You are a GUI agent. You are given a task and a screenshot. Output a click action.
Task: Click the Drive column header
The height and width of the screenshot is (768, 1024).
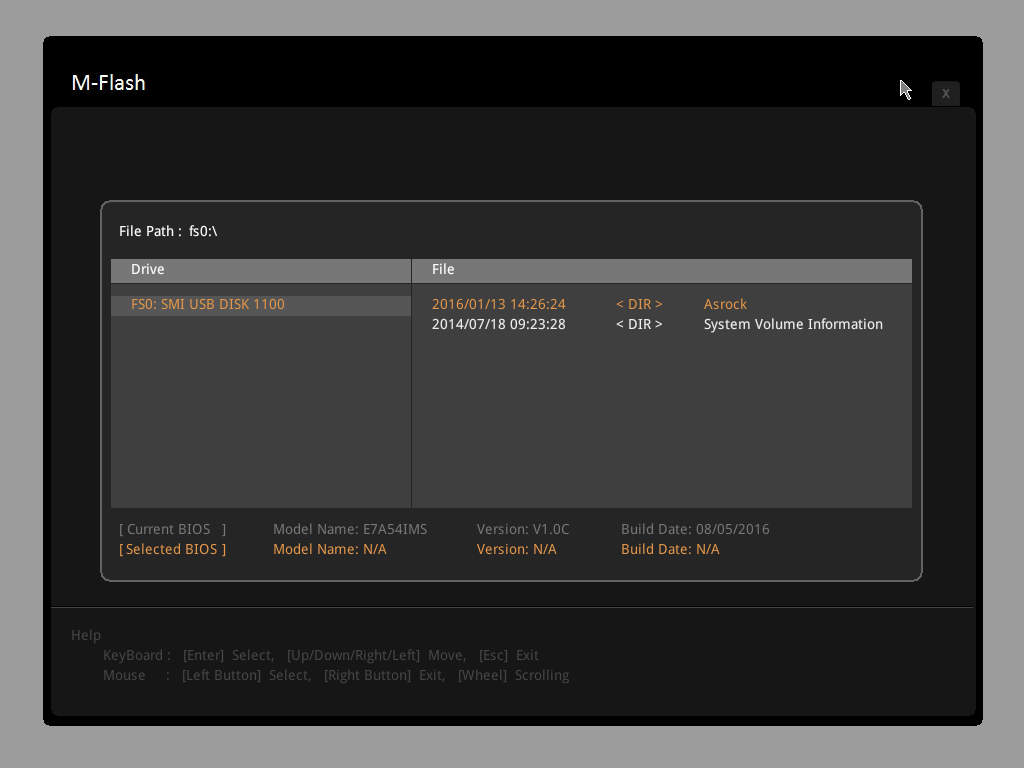coord(148,269)
